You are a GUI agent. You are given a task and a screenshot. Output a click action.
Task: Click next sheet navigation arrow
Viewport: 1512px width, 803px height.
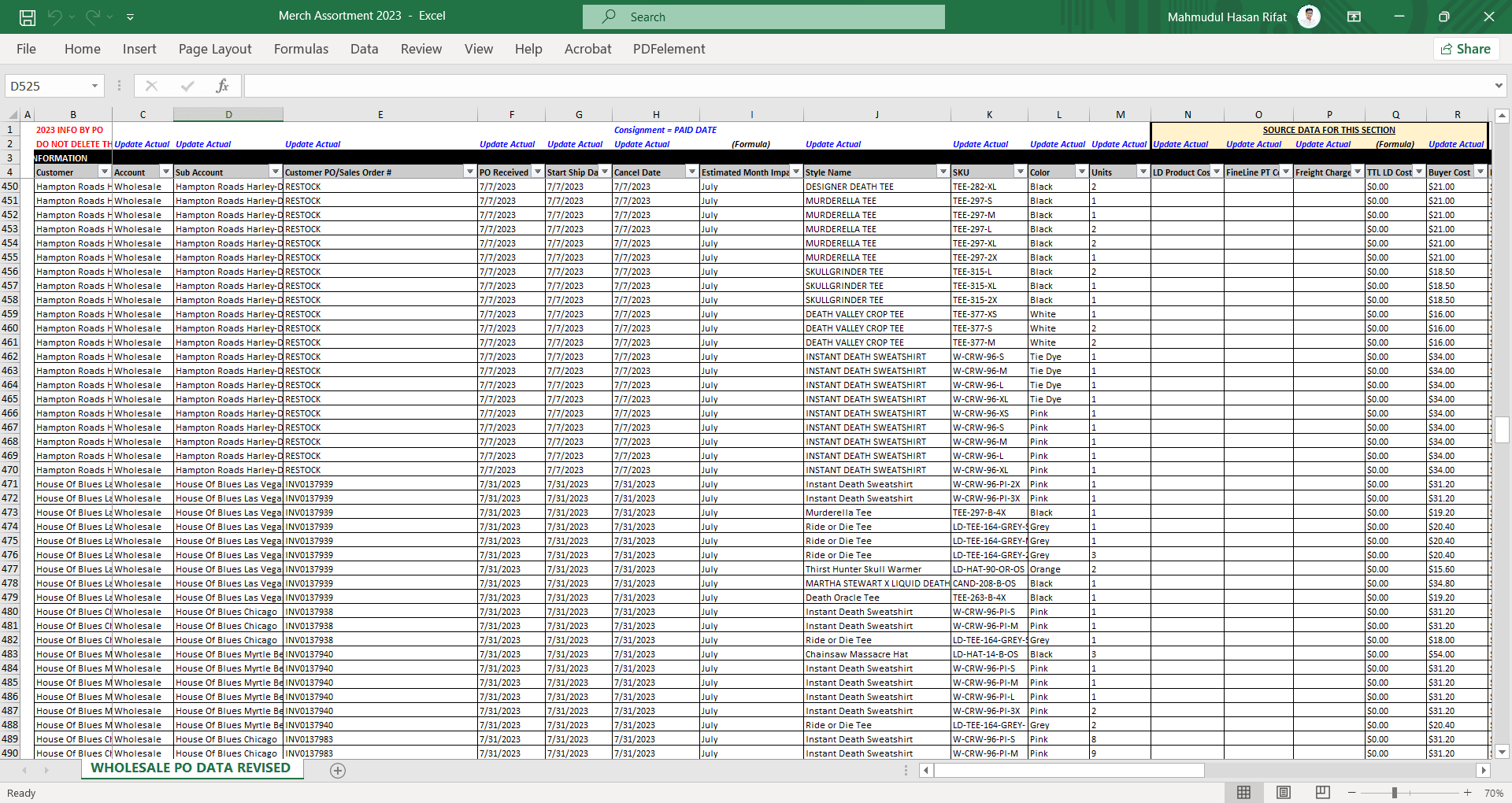coord(46,771)
